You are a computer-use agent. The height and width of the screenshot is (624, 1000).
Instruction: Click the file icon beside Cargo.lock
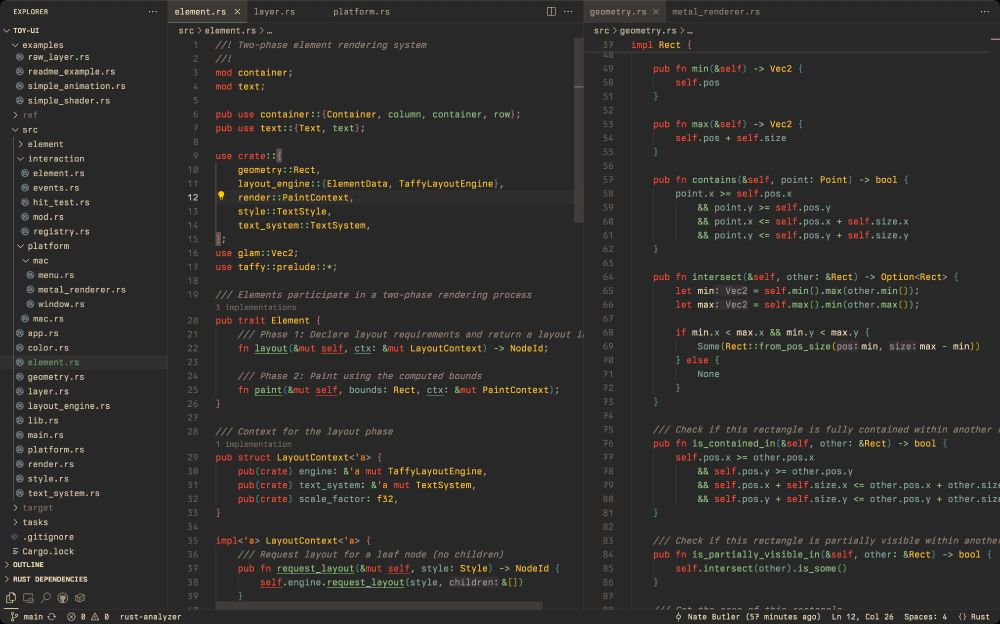15,551
